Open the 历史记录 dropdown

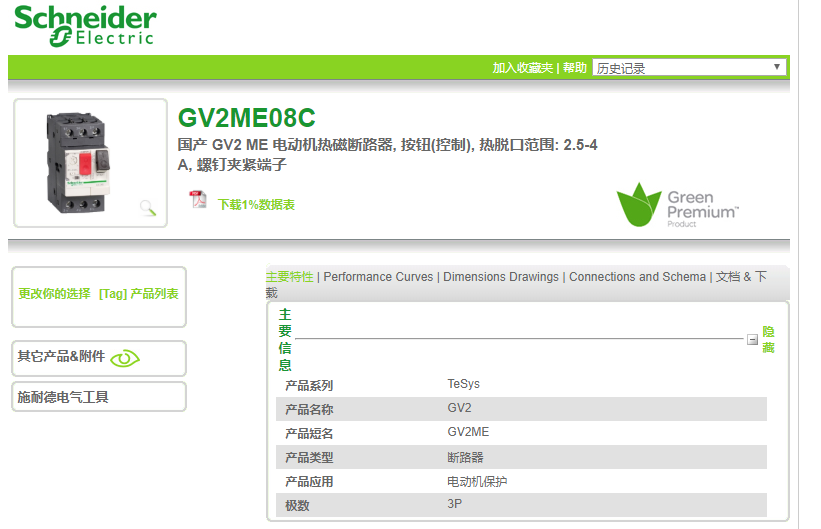click(689, 68)
